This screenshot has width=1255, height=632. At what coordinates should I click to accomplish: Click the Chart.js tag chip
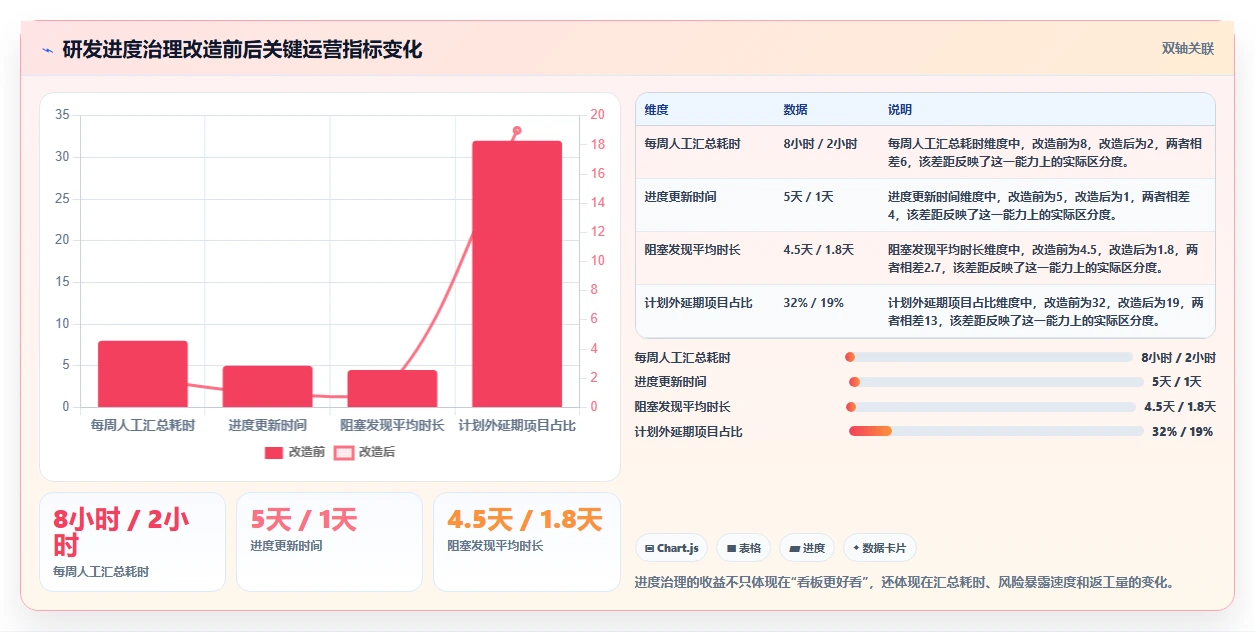point(671,548)
